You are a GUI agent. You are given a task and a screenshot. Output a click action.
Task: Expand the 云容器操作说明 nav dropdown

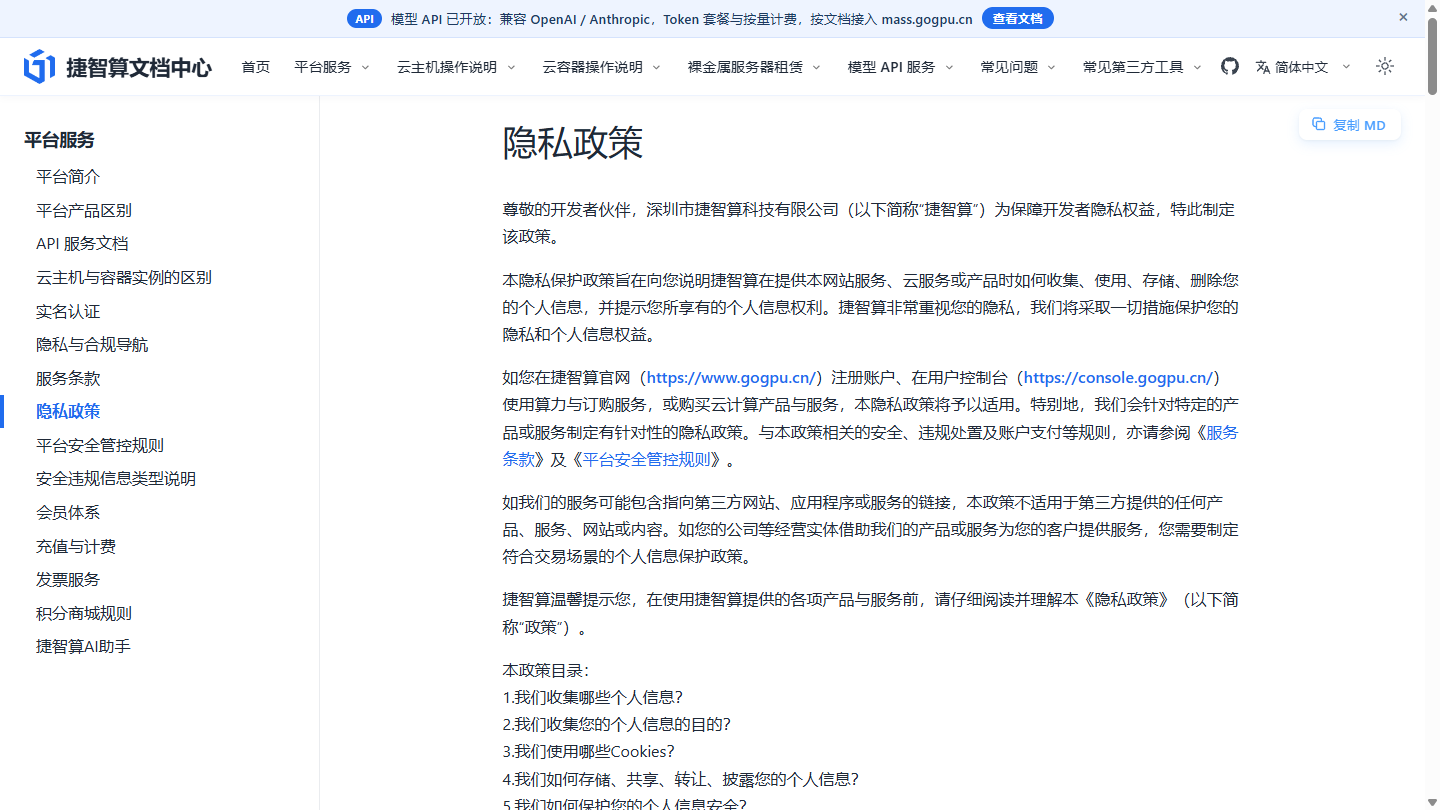pyautogui.click(x=602, y=67)
